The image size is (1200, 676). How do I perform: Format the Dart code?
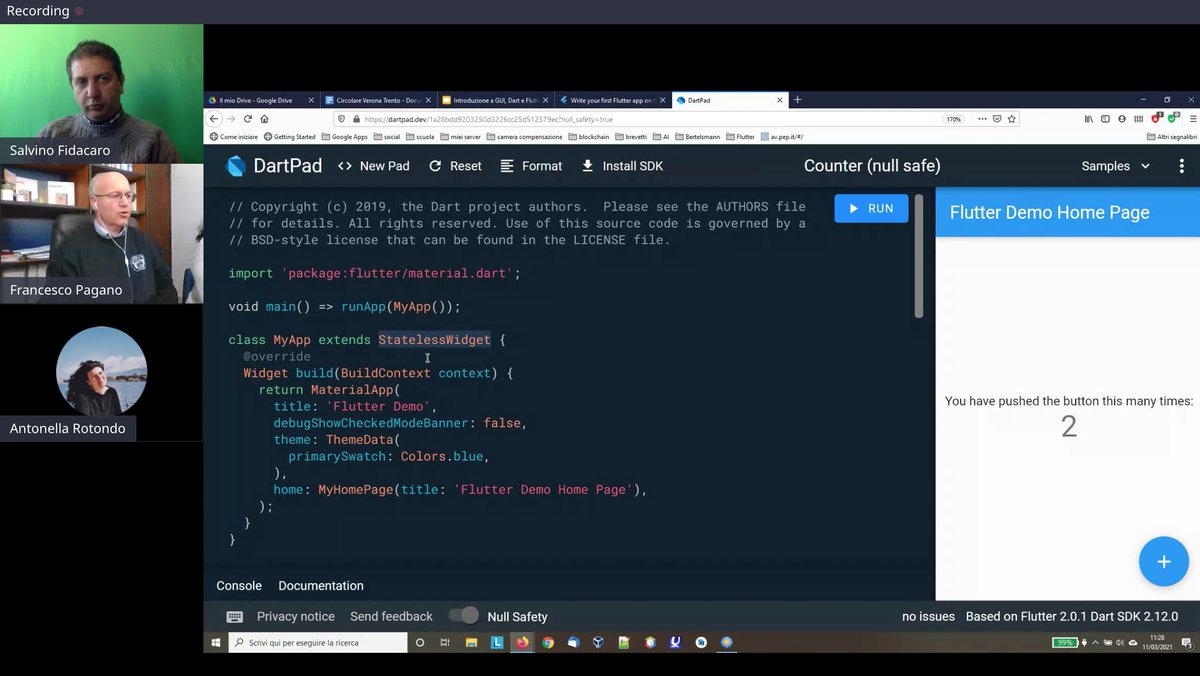coord(531,166)
